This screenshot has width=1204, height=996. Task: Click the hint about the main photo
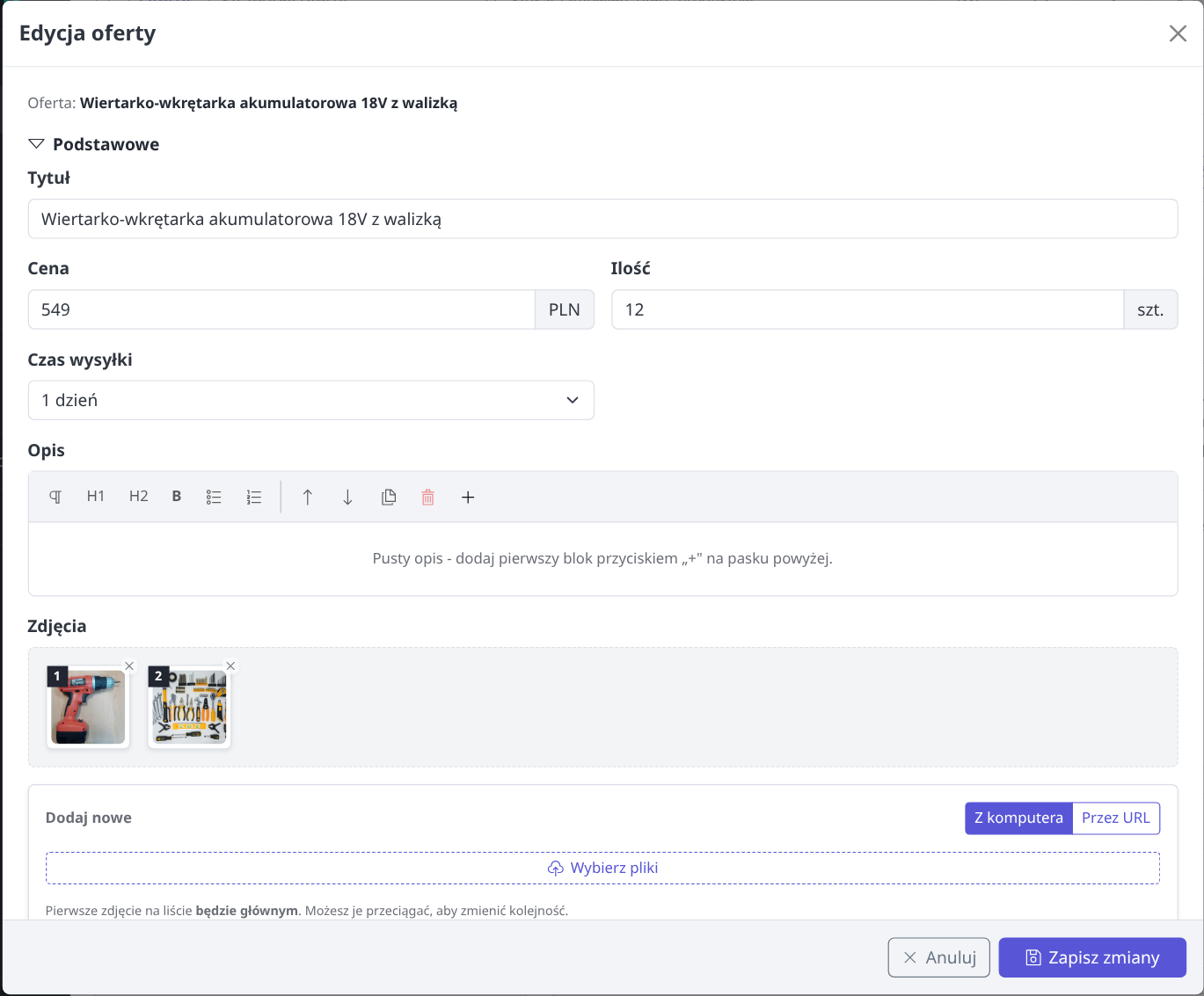tap(307, 911)
